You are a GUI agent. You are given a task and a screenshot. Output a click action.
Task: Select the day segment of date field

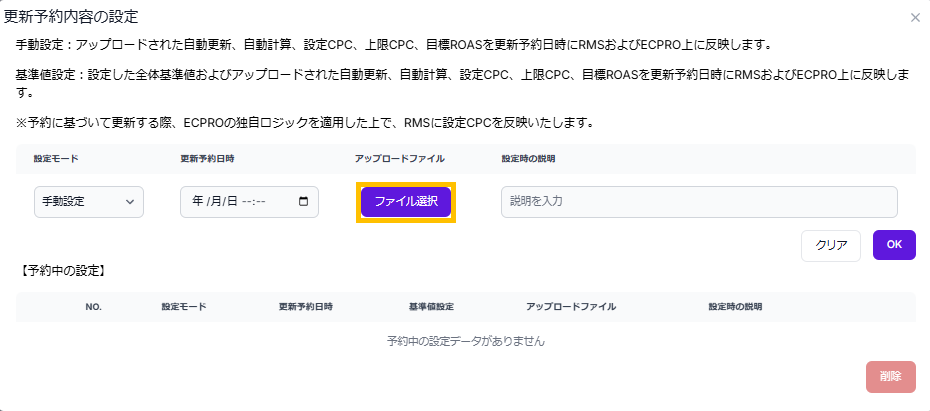coord(231,201)
